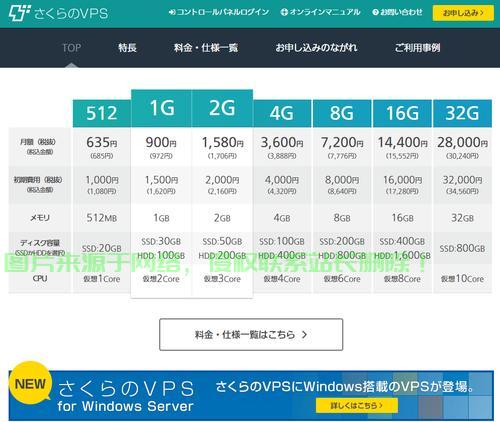The image size is (500, 422).
Task: Select the 8G plan column header
Action: (342, 113)
